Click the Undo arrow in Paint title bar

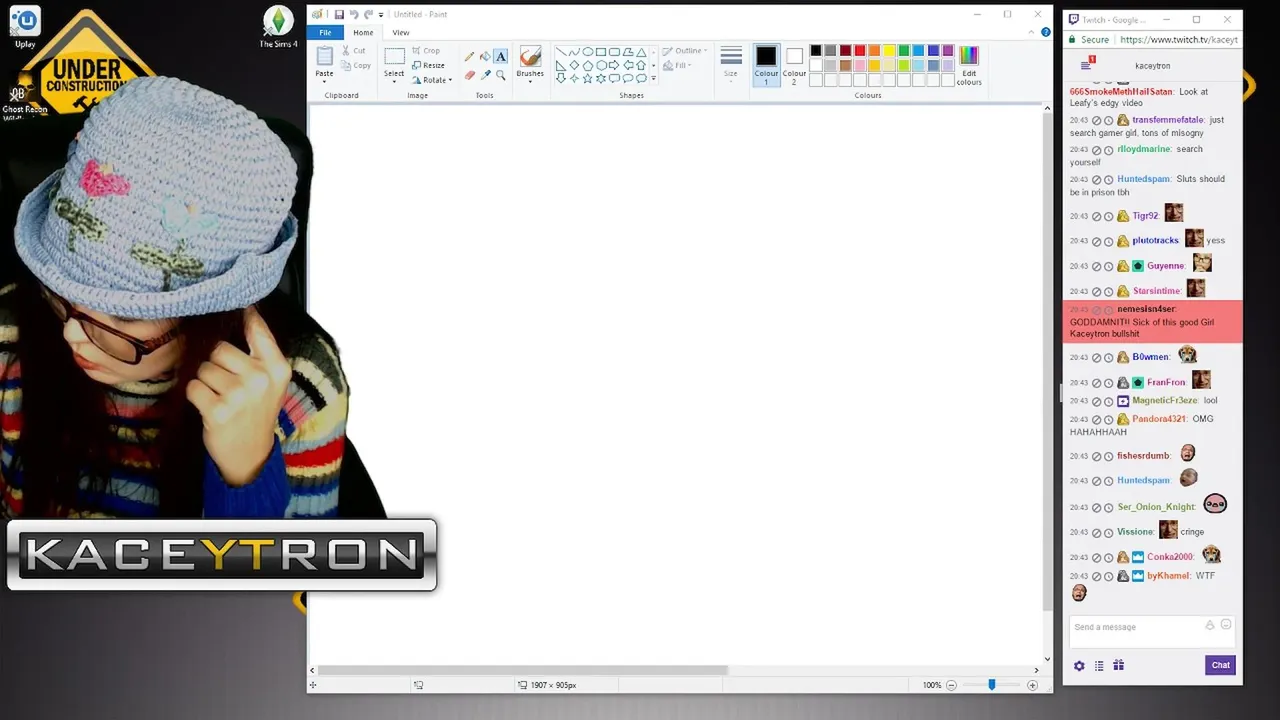point(354,14)
